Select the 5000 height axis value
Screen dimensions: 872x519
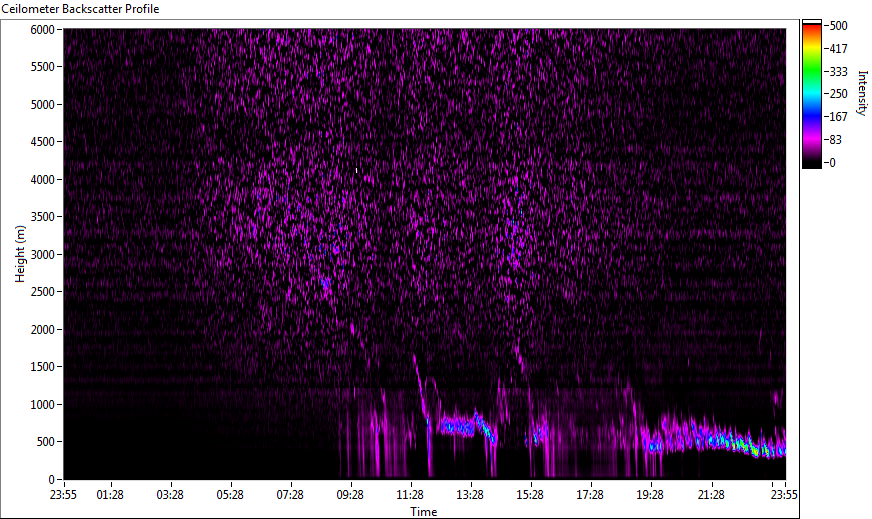[x=42, y=105]
